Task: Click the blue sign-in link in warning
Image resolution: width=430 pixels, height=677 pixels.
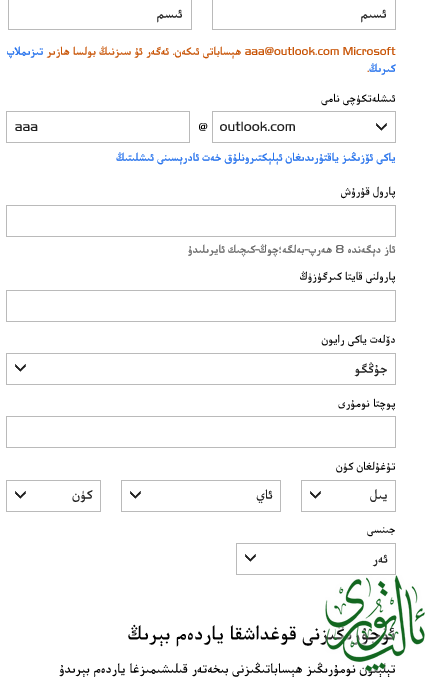Action: click(x=25, y=52)
